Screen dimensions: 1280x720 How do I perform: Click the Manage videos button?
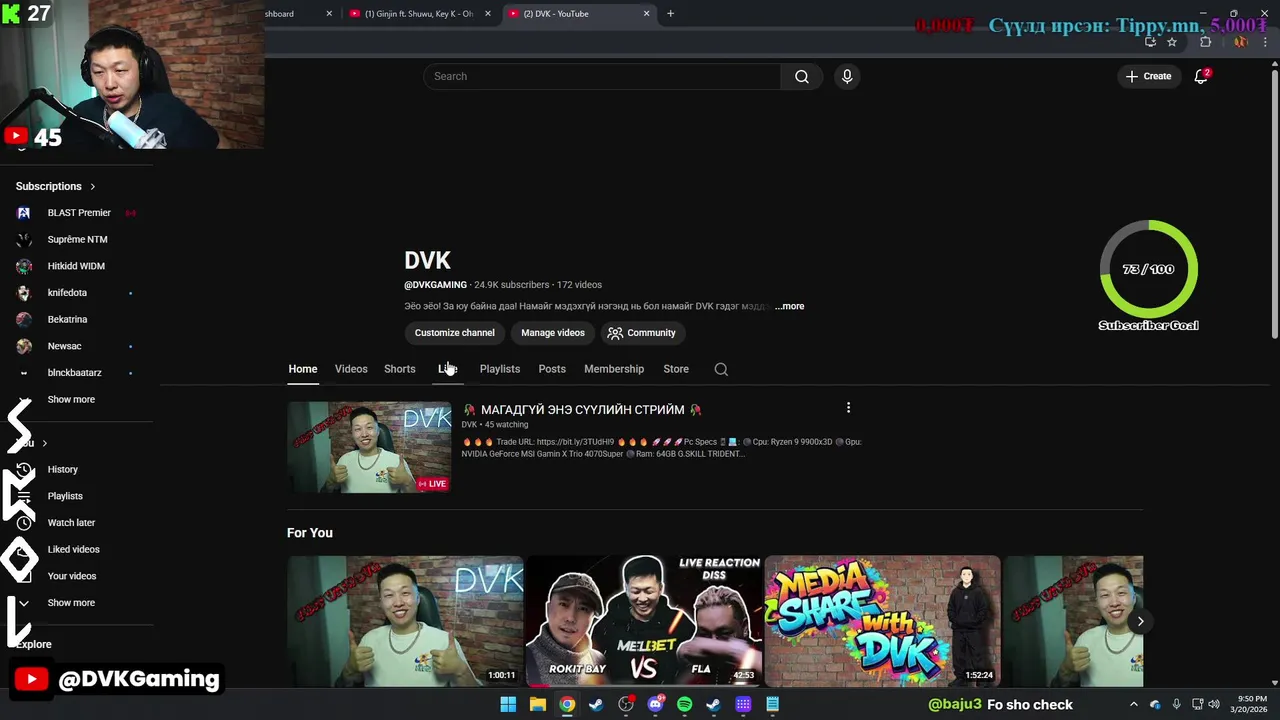click(553, 333)
